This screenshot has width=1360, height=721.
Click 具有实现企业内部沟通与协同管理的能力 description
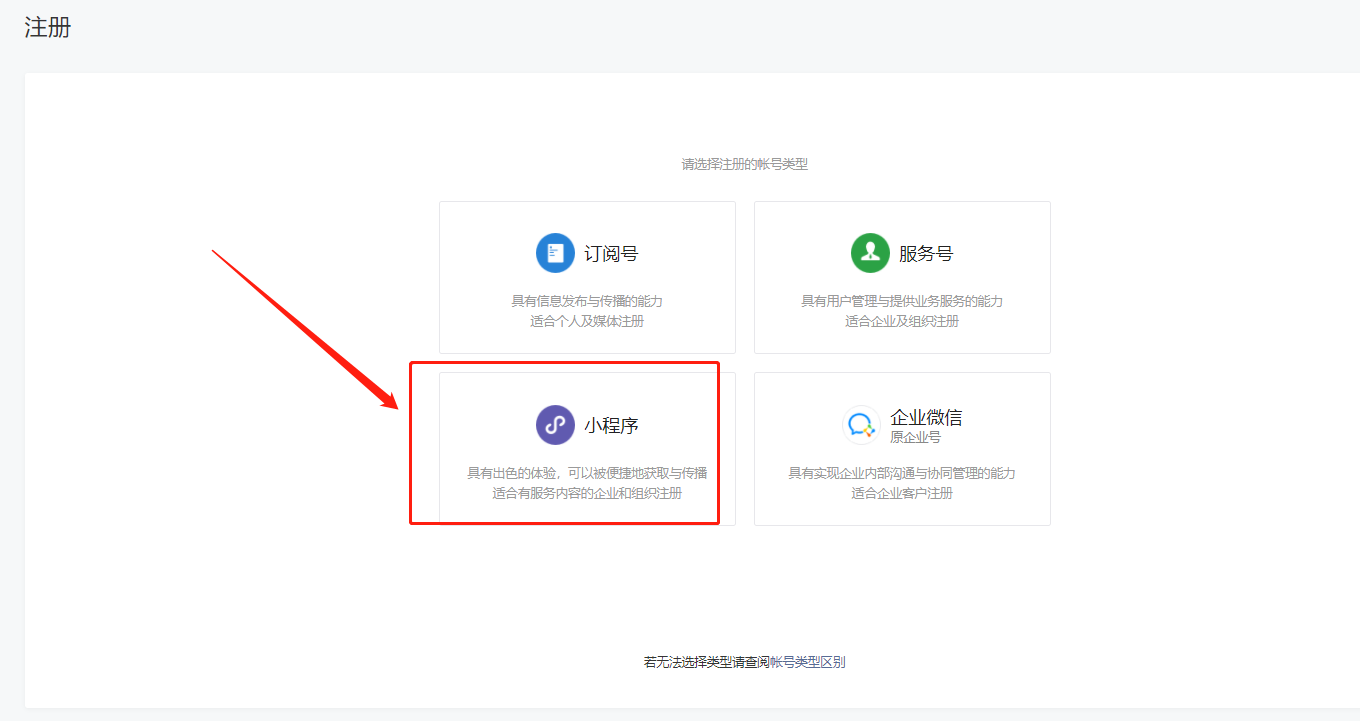[902, 473]
